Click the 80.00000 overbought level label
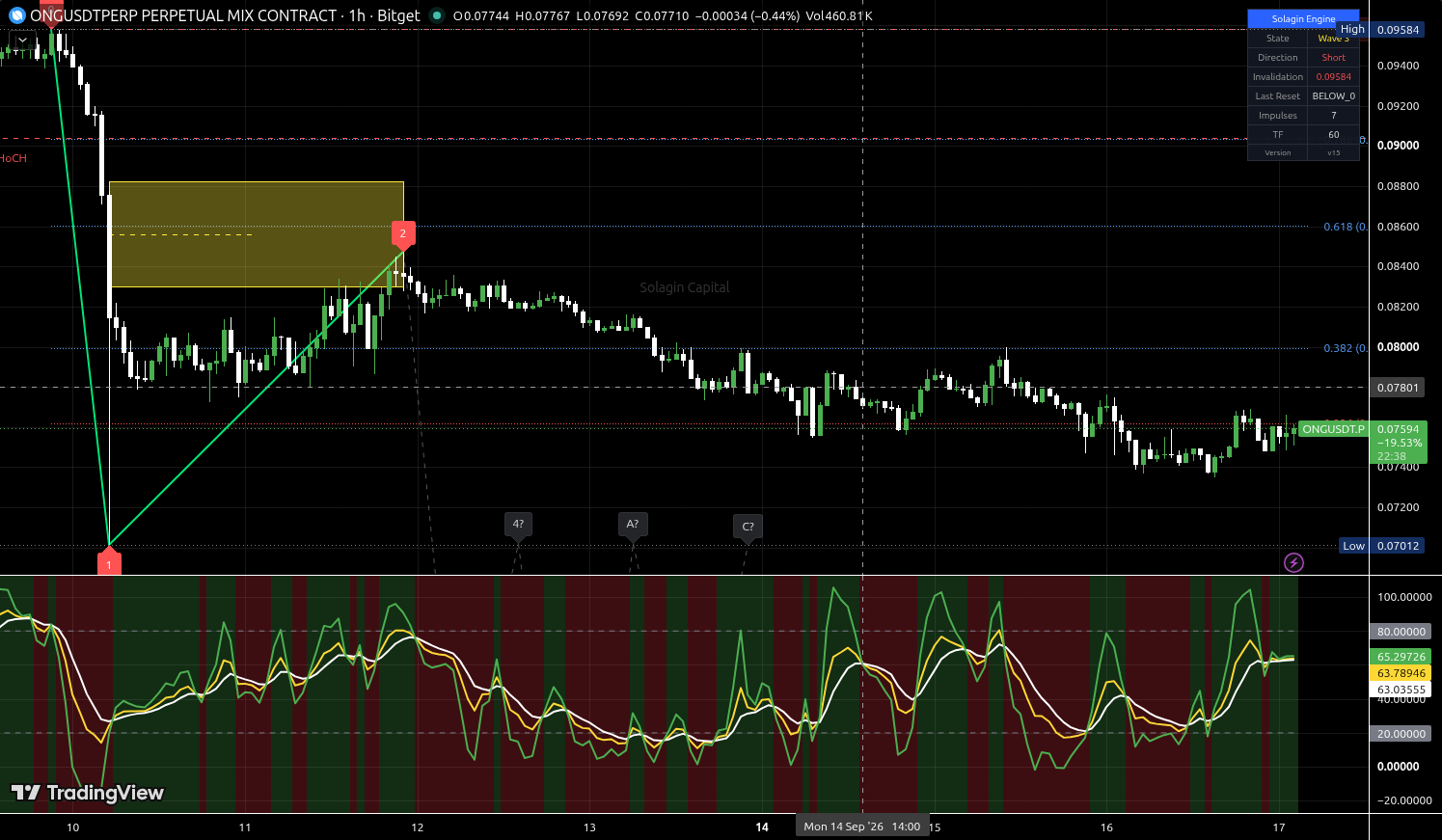 [x=1401, y=632]
